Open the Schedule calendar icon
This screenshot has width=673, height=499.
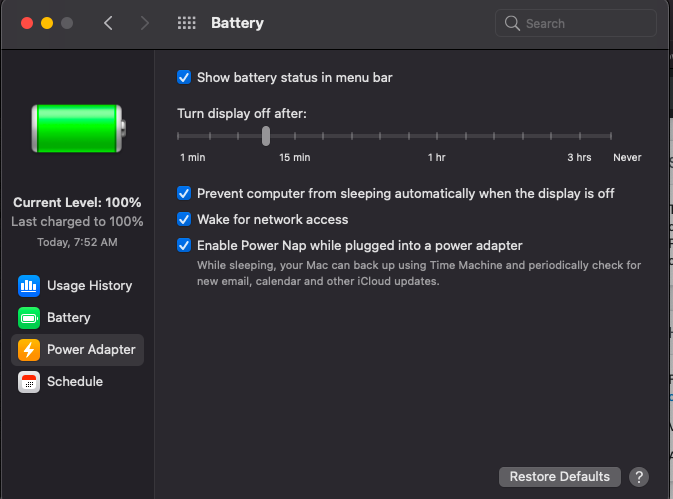(x=29, y=382)
